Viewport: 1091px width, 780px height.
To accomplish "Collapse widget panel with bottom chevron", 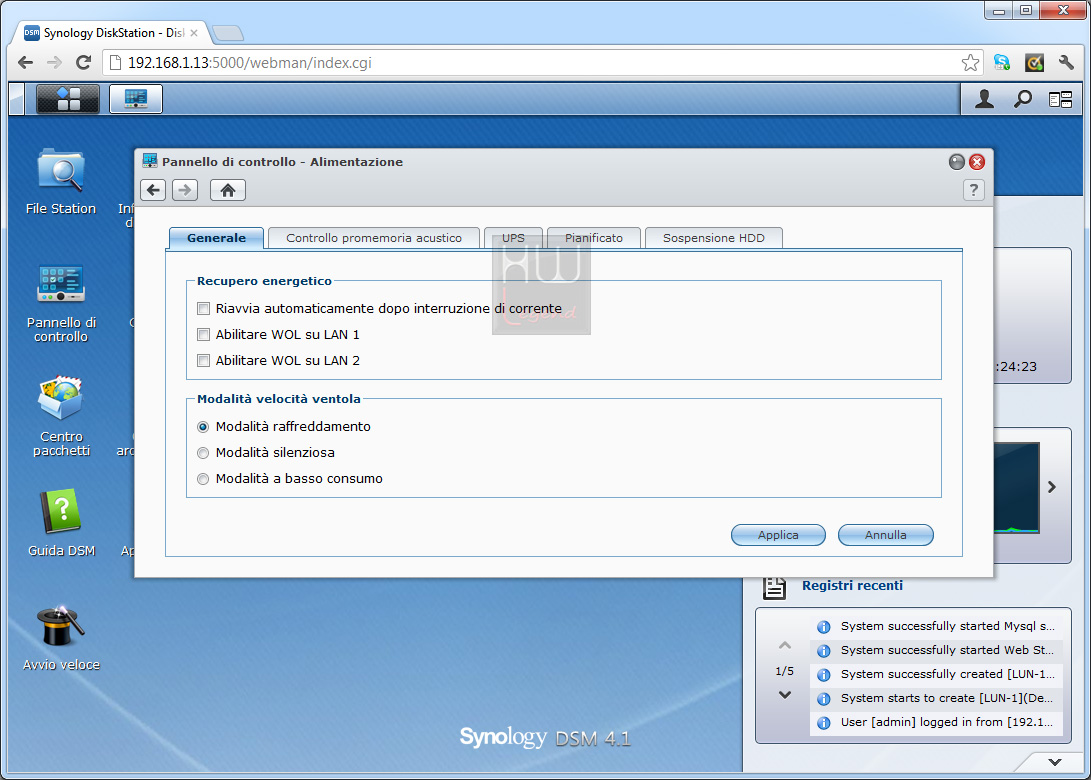I will (1055, 762).
